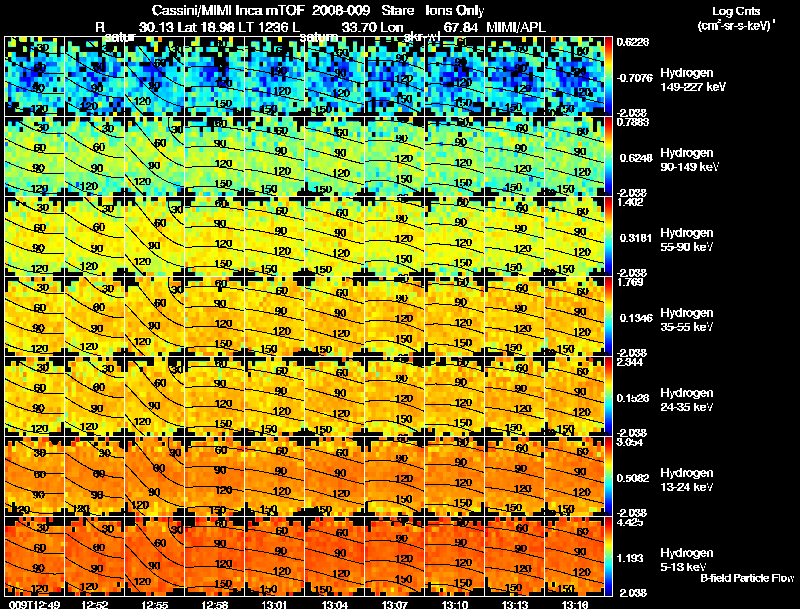Click the 'Ions Only' title text

[x=455, y=10]
